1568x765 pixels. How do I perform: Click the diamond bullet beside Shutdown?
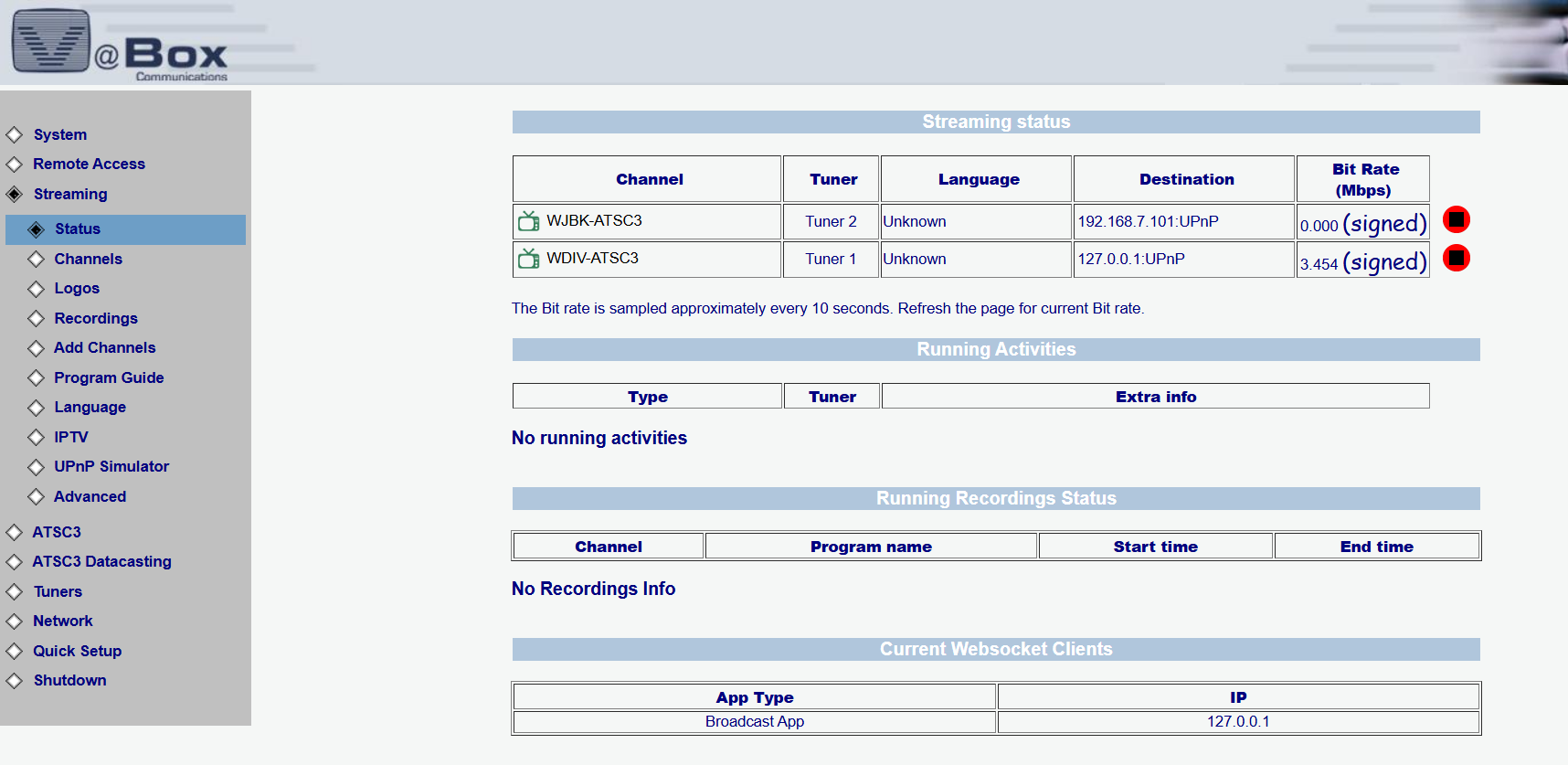point(14,681)
